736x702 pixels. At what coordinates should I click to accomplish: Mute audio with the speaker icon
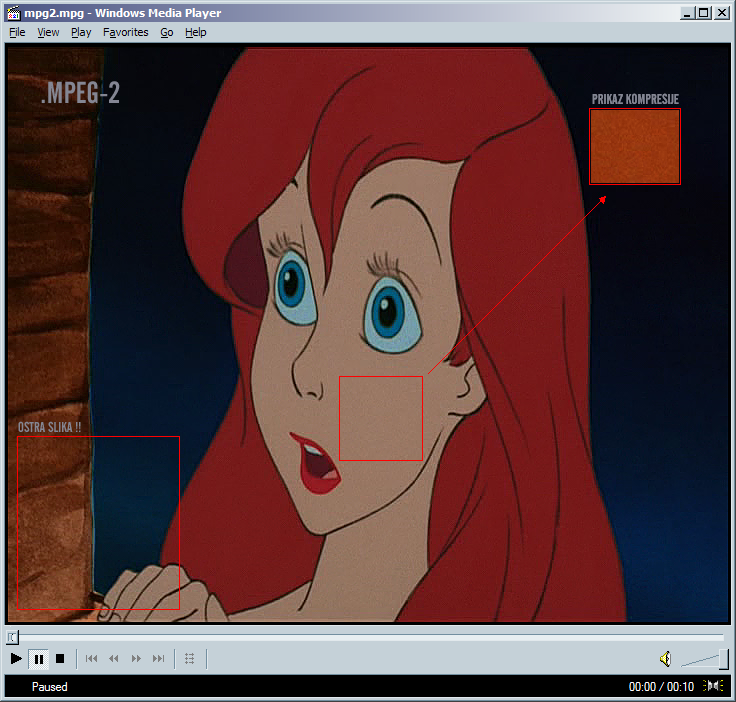point(666,659)
